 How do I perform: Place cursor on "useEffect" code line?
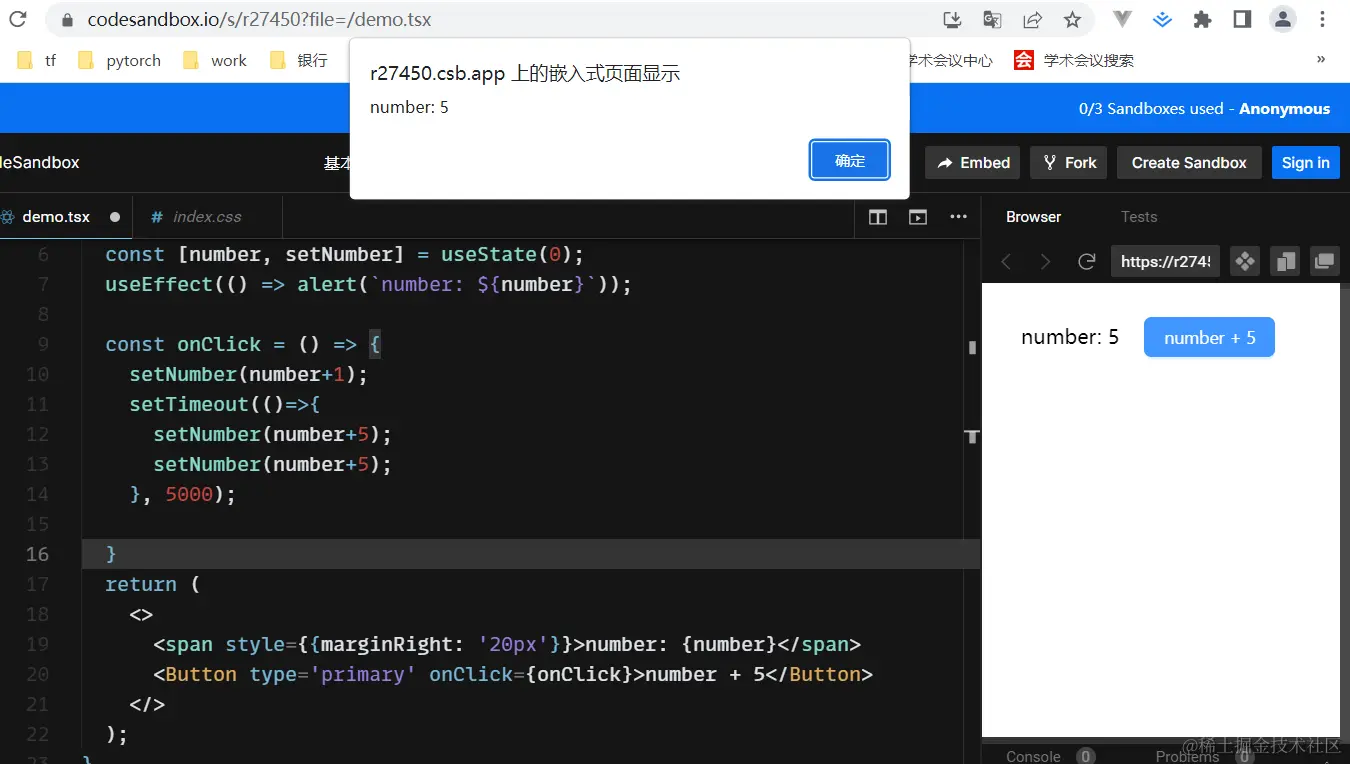[x=369, y=284]
